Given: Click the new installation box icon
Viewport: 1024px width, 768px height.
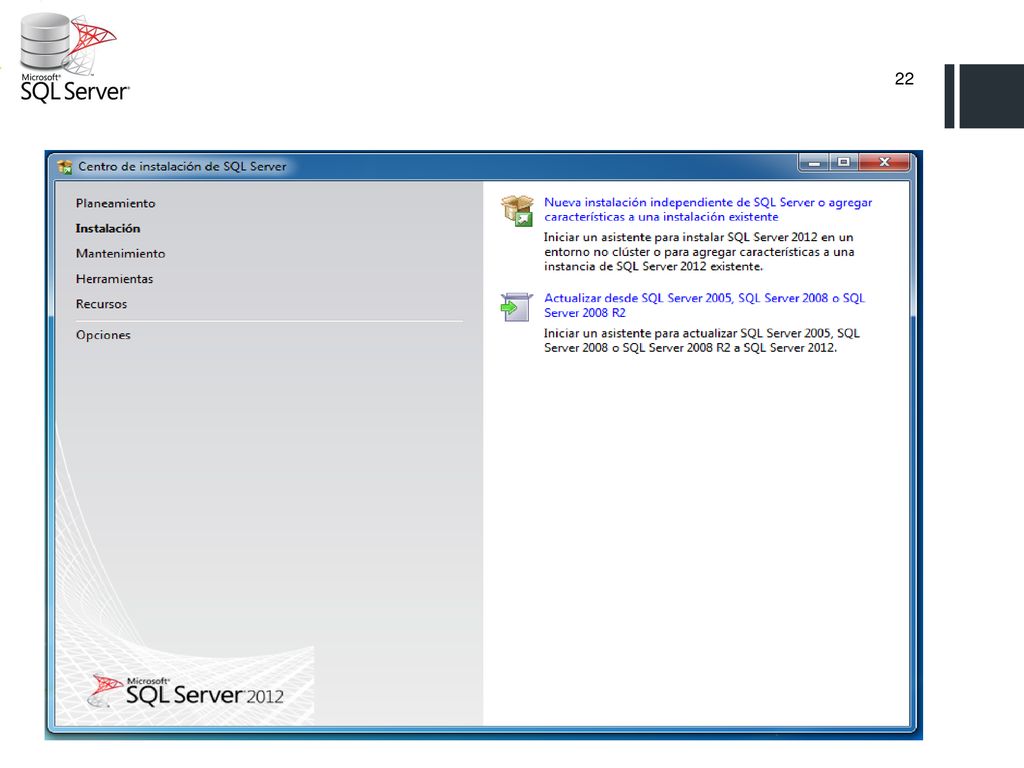Looking at the screenshot, I should coord(517,211).
